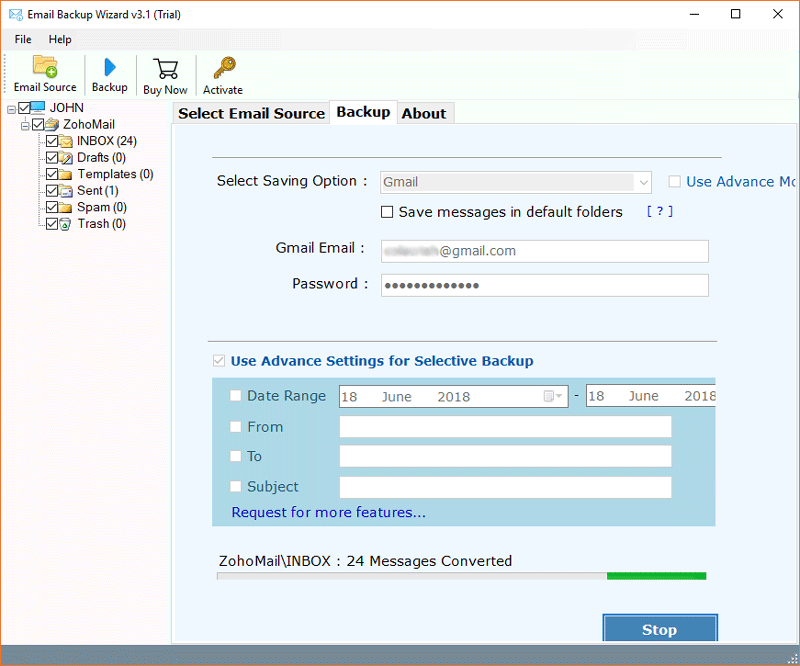Uncheck the Drafts (0) checkbox

(x=52, y=157)
